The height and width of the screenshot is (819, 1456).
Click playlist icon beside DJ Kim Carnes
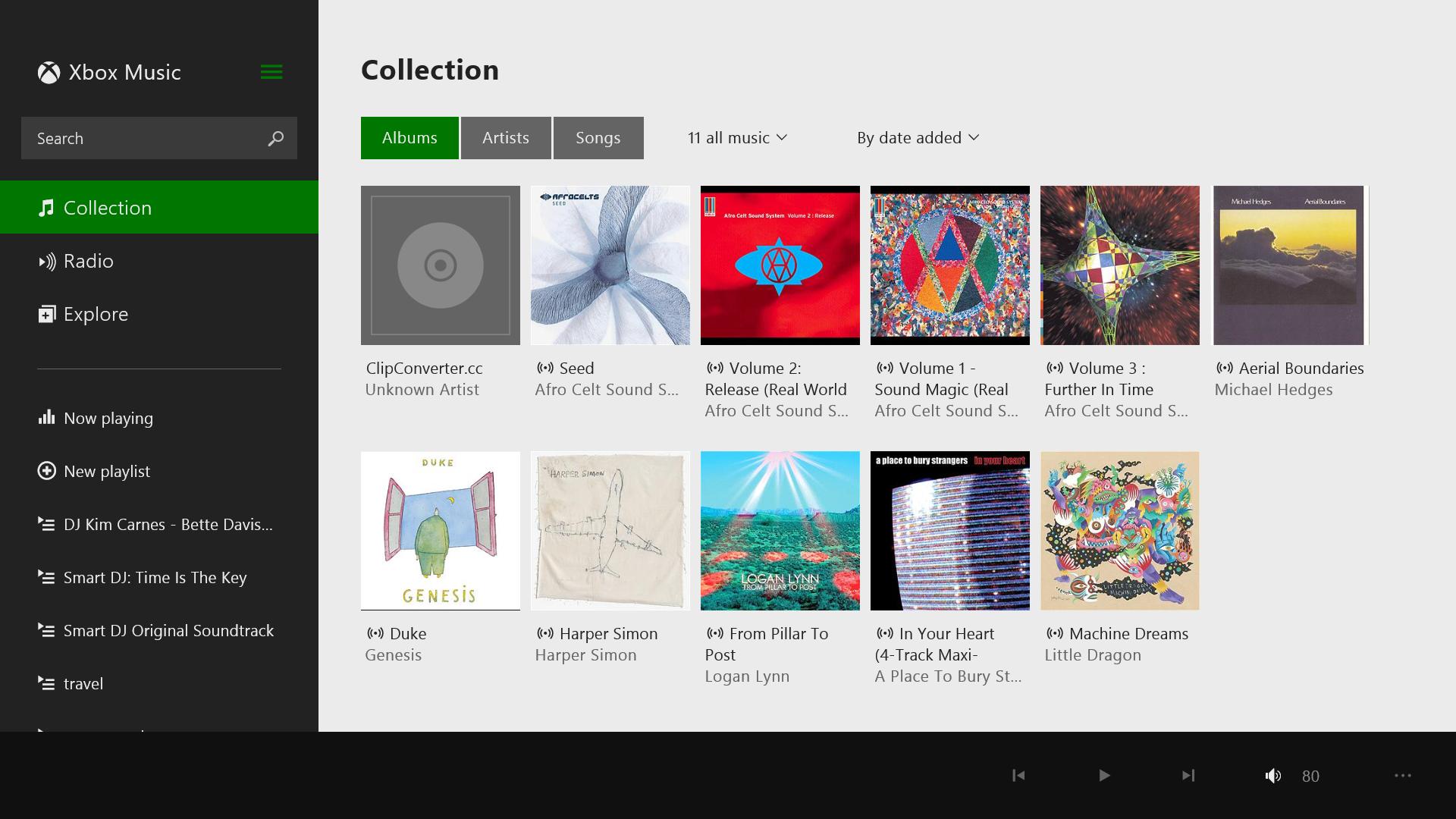(46, 524)
